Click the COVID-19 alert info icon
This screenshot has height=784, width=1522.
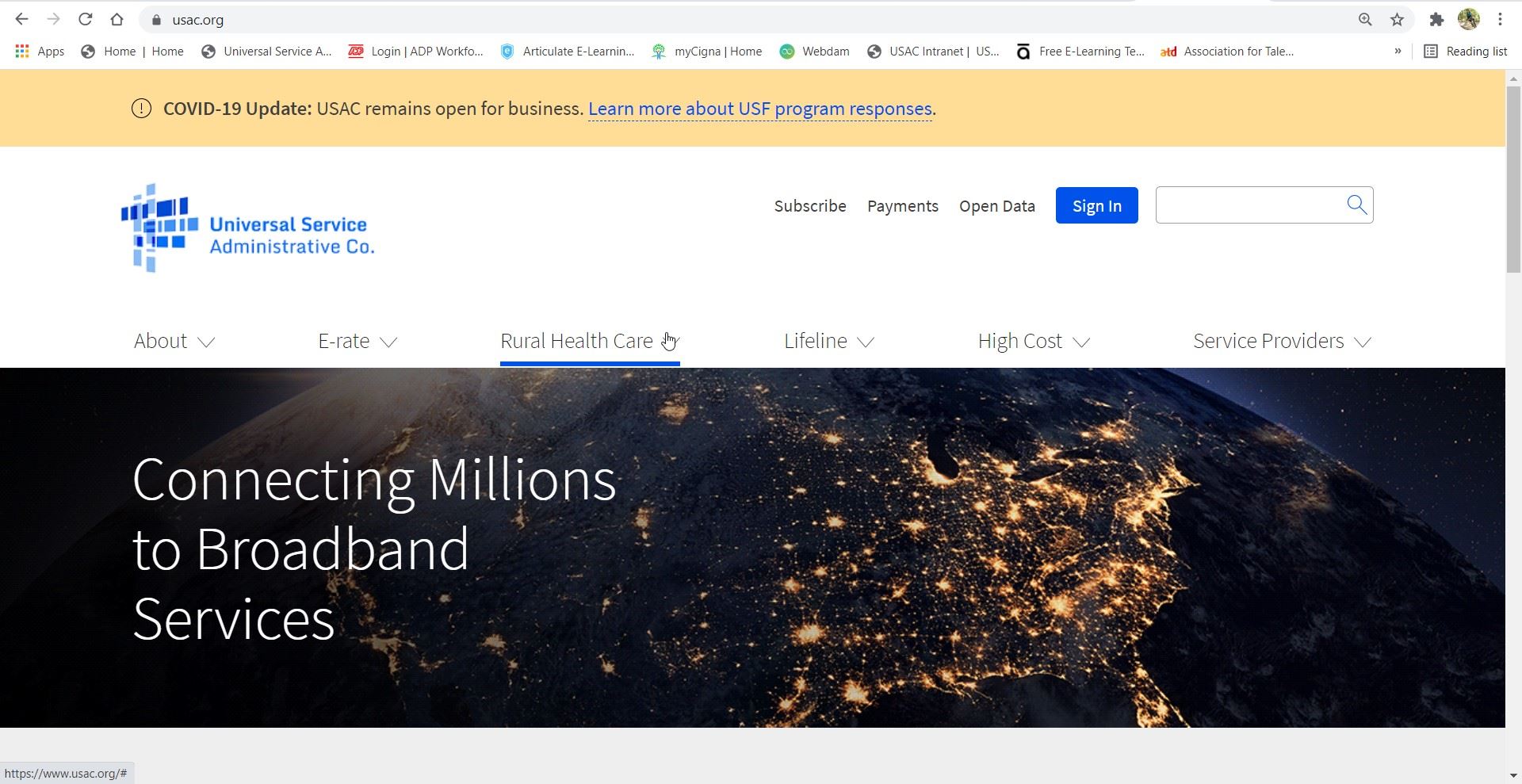(x=141, y=109)
